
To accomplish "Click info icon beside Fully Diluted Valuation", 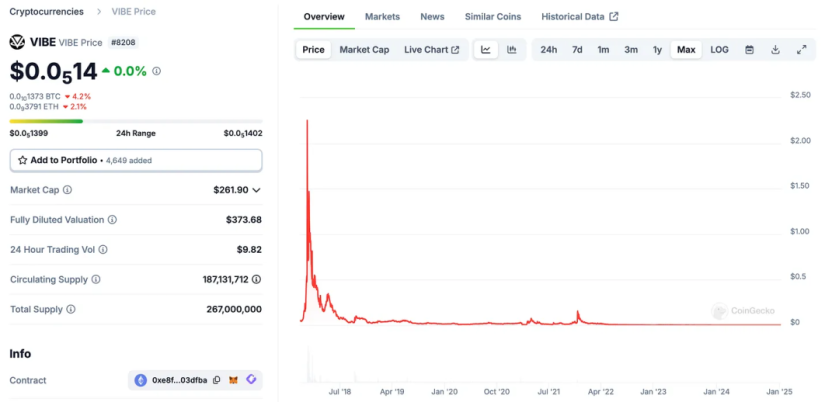I will (112, 220).
